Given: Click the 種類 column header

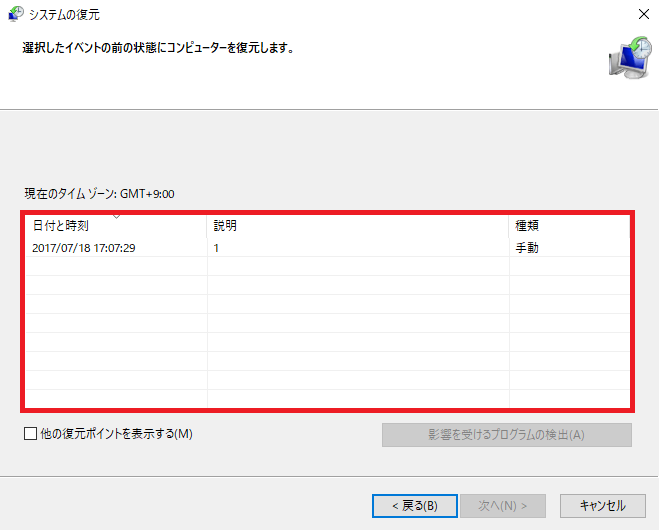Looking at the screenshot, I should point(569,226).
